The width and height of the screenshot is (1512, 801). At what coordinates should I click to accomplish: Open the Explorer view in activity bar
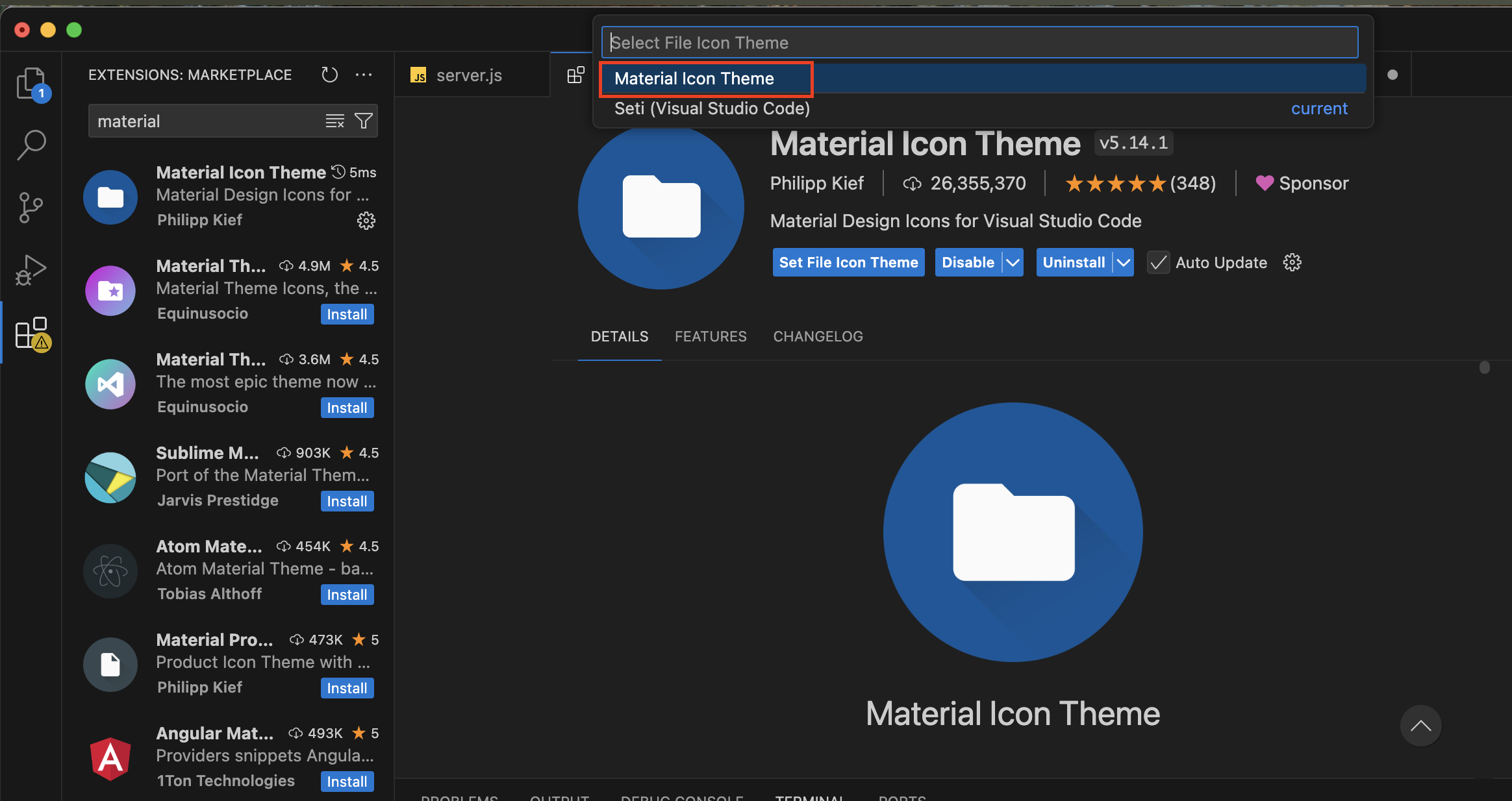[x=31, y=83]
